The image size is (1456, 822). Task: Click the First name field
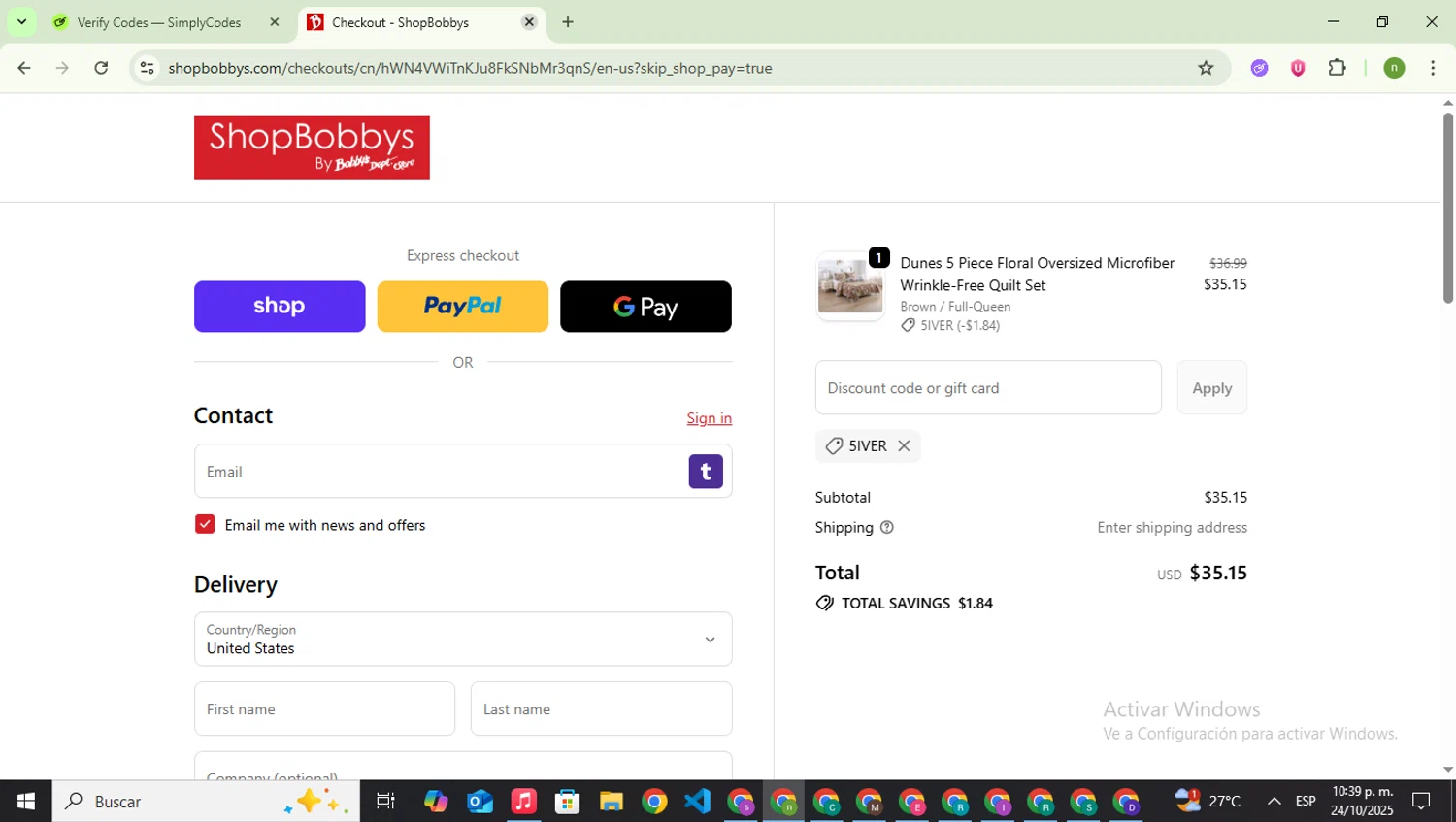(x=324, y=708)
